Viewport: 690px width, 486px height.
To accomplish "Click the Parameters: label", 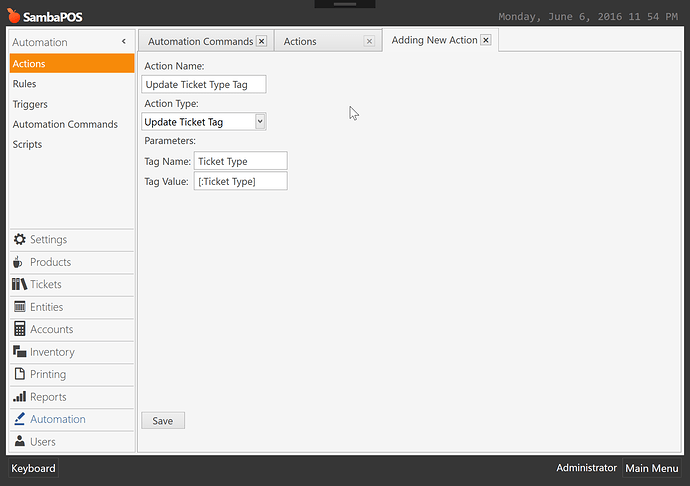I will point(170,141).
